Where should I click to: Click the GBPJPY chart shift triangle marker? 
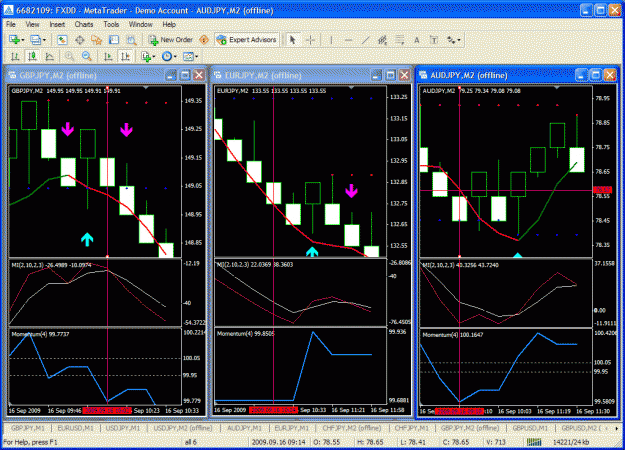pyautogui.click(x=146, y=87)
